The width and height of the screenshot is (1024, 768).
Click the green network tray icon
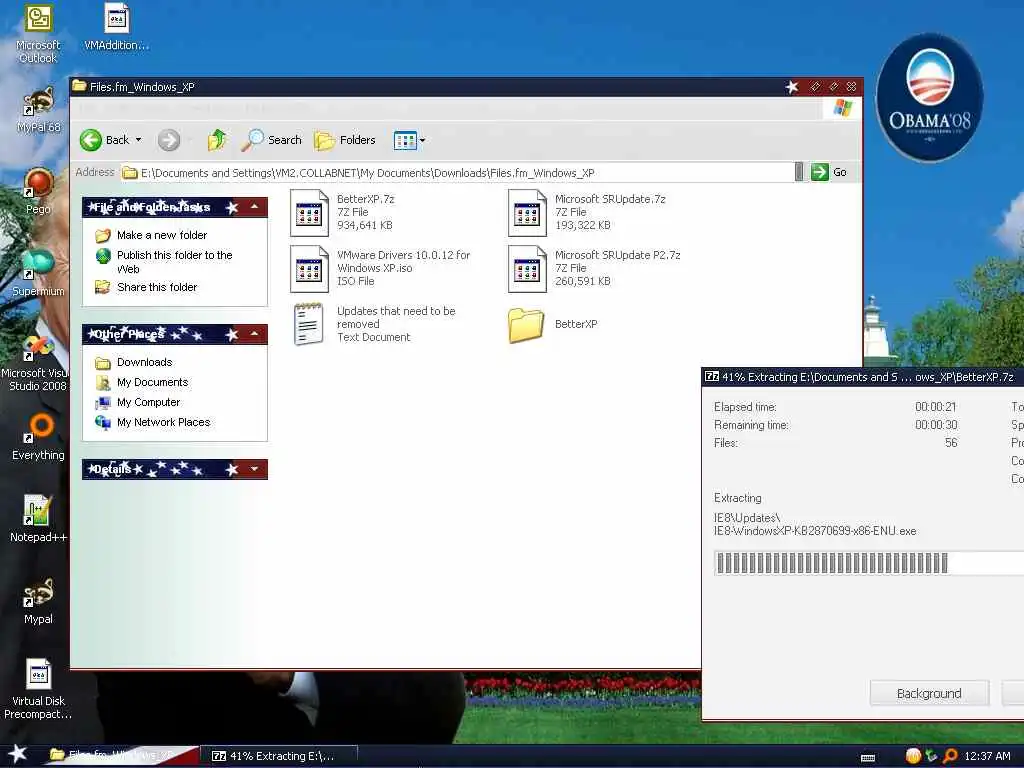(x=931, y=756)
